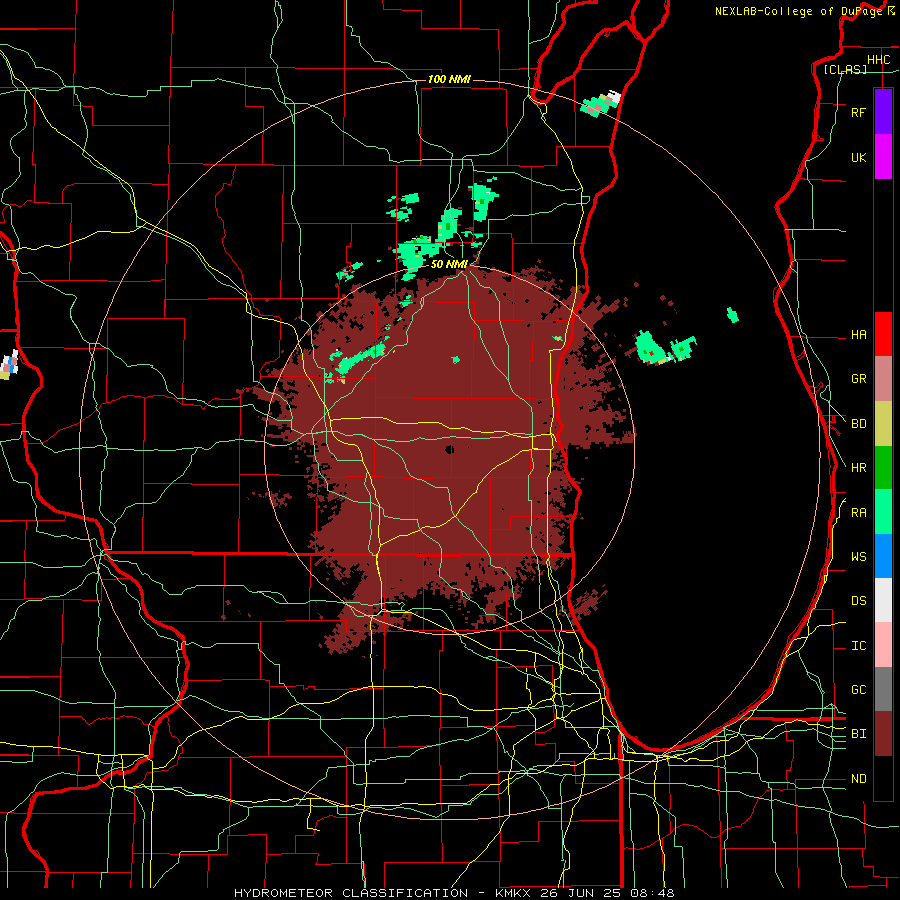Click the black radar site dot at center
The image size is (900, 900).
(449, 449)
